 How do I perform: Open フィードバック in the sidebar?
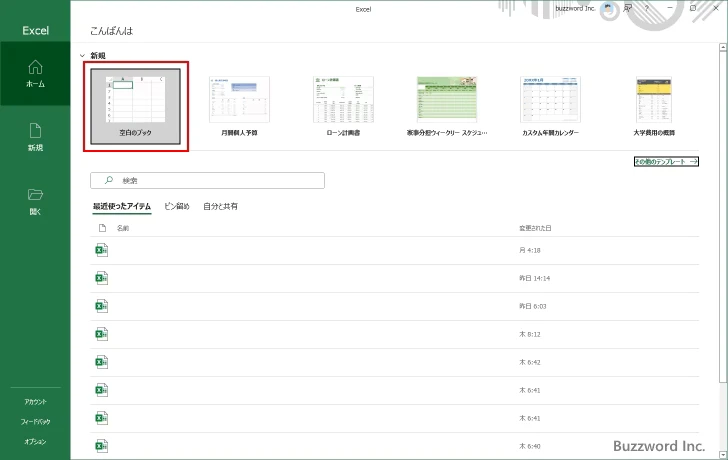35,422
